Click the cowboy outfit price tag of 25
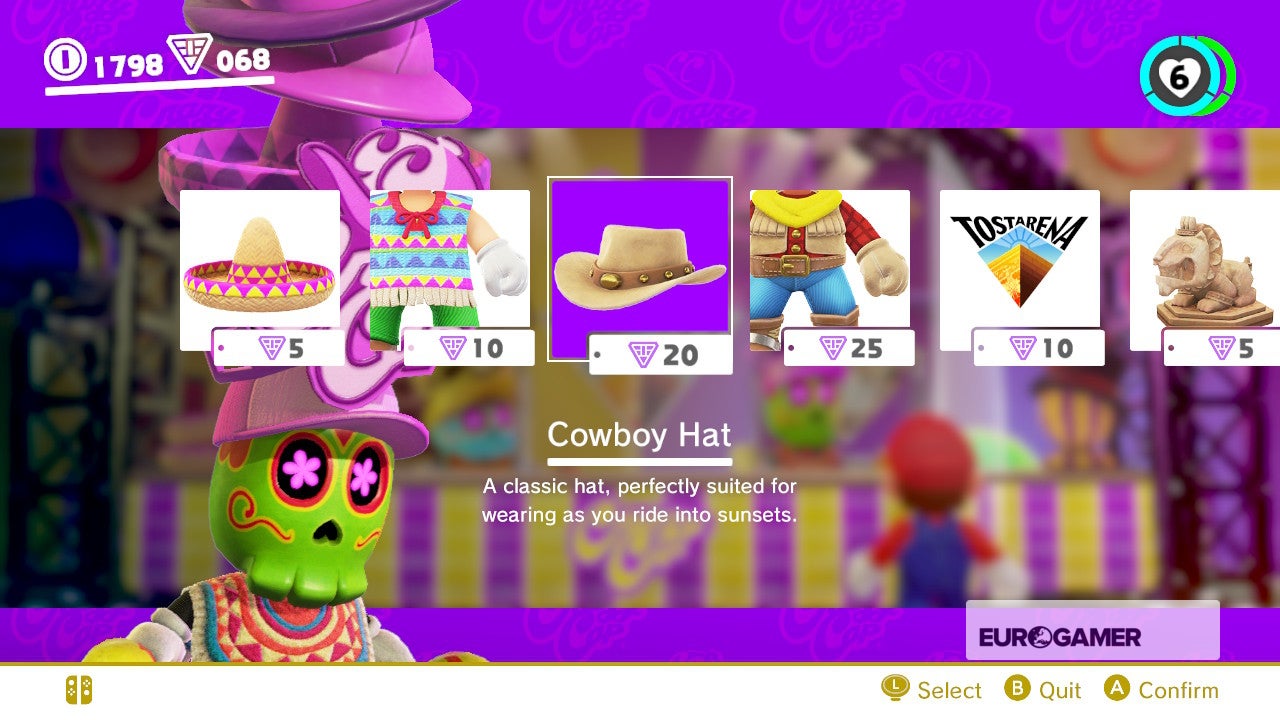1280x720 pixels. point(849,347)
